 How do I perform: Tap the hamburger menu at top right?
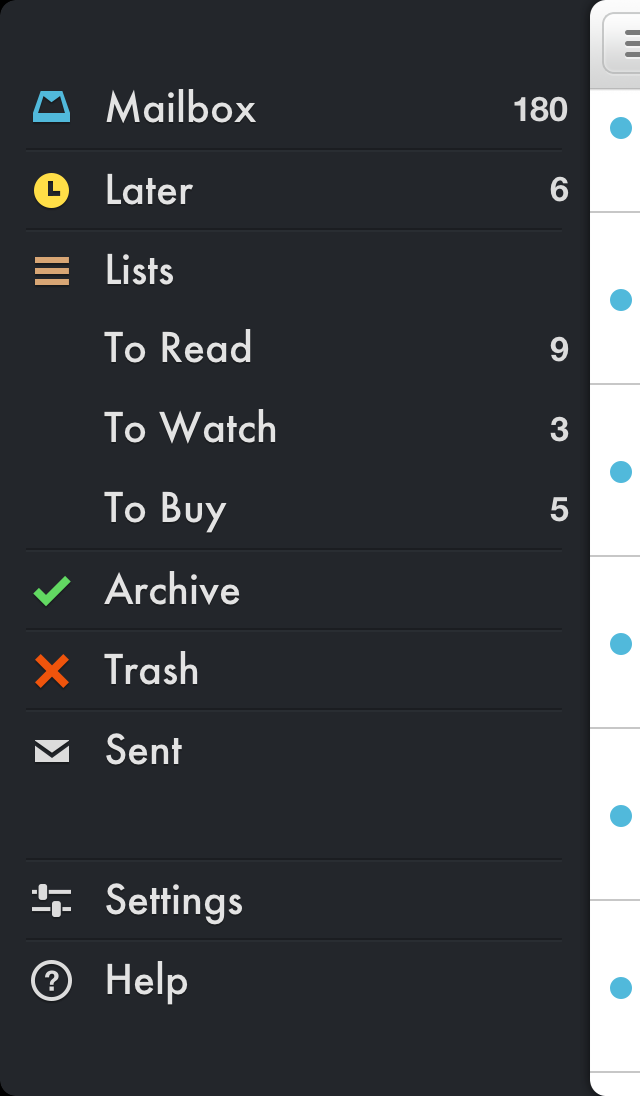click(x=629, y=45)
